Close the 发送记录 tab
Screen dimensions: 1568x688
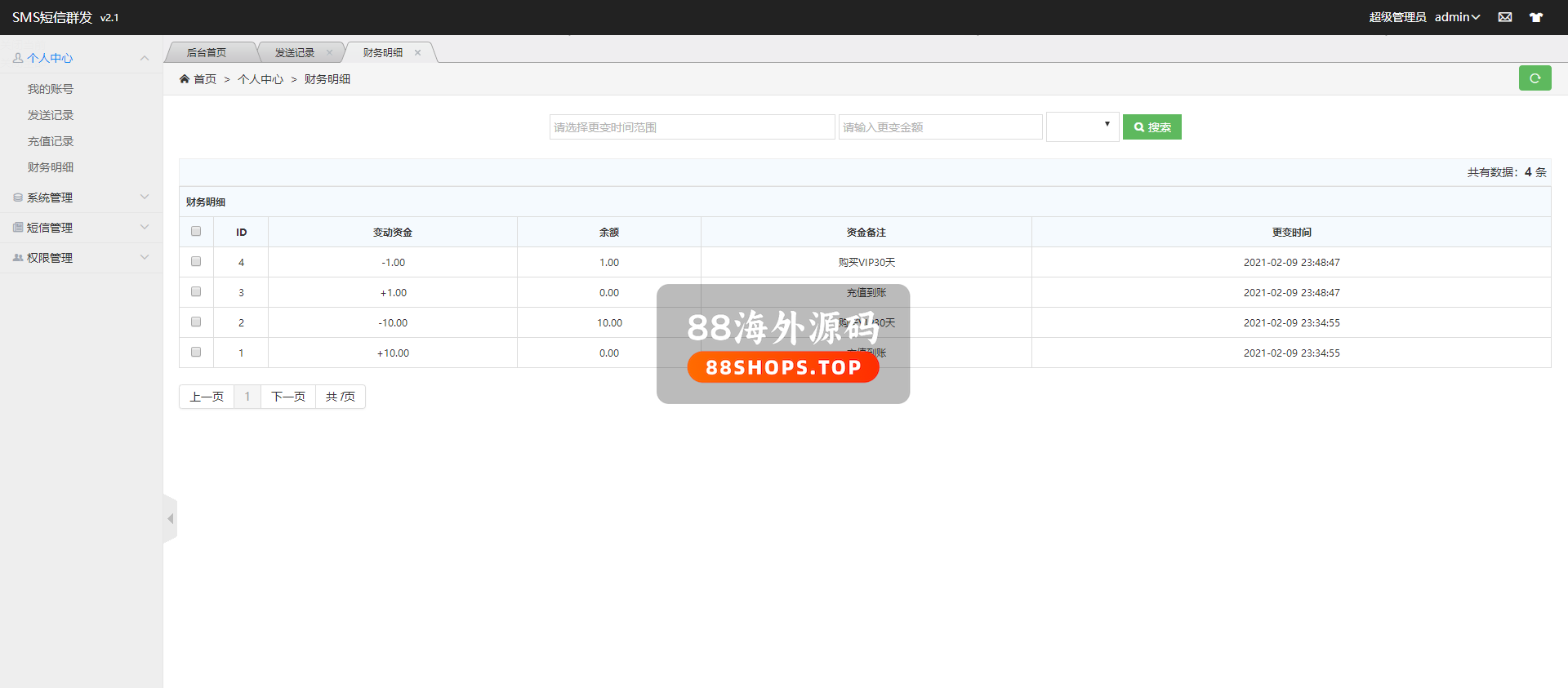point(329,52)
